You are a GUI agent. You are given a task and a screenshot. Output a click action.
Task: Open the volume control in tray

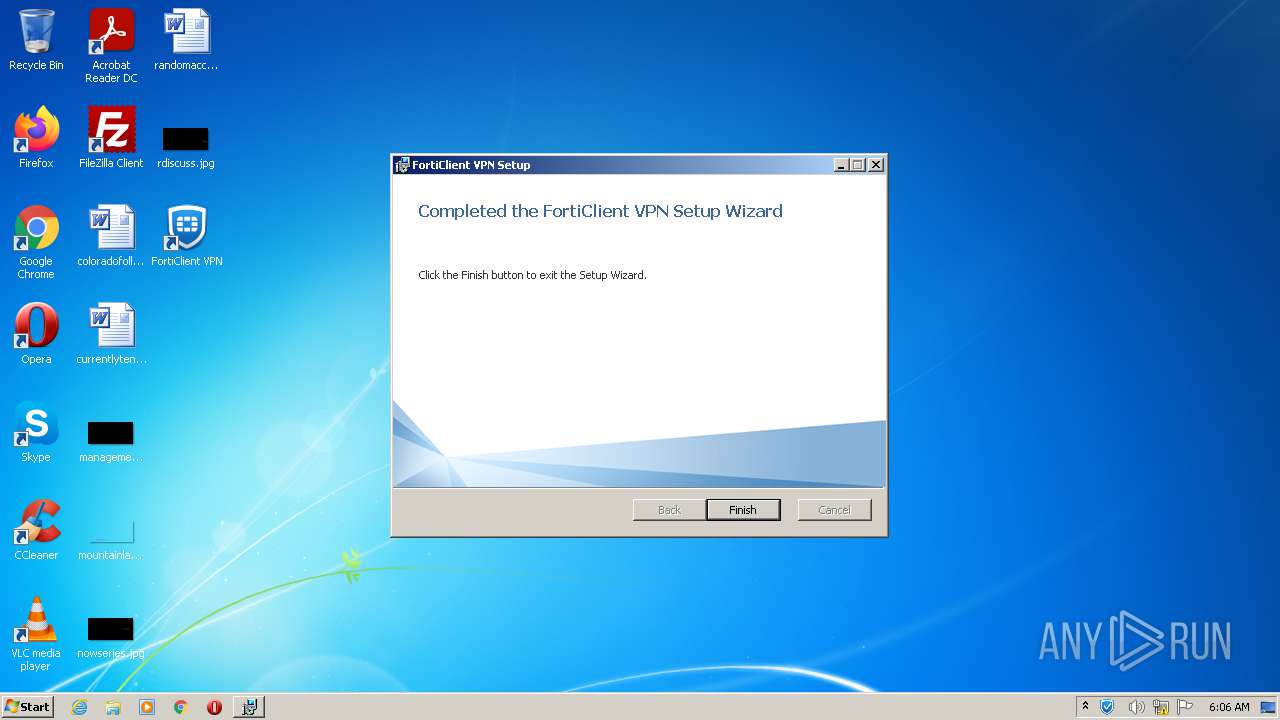pyautogui.click(x=1136, y=707)
